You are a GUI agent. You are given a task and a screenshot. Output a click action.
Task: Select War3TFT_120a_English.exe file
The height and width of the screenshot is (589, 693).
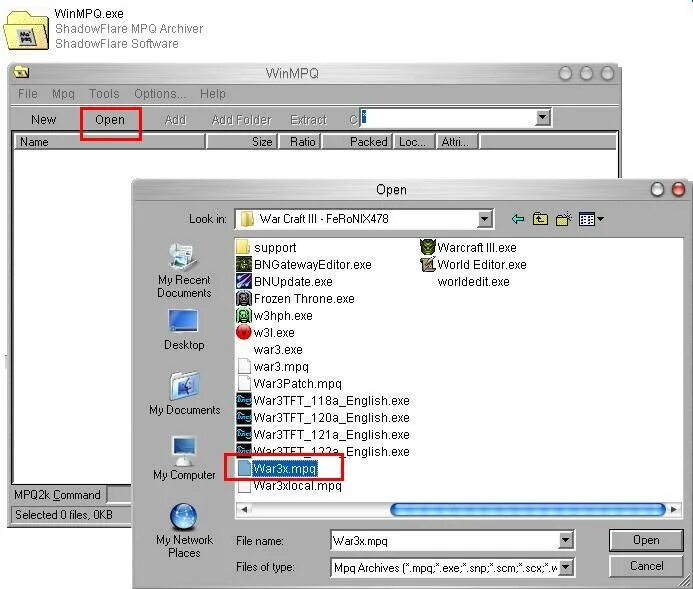pos(324,418)
